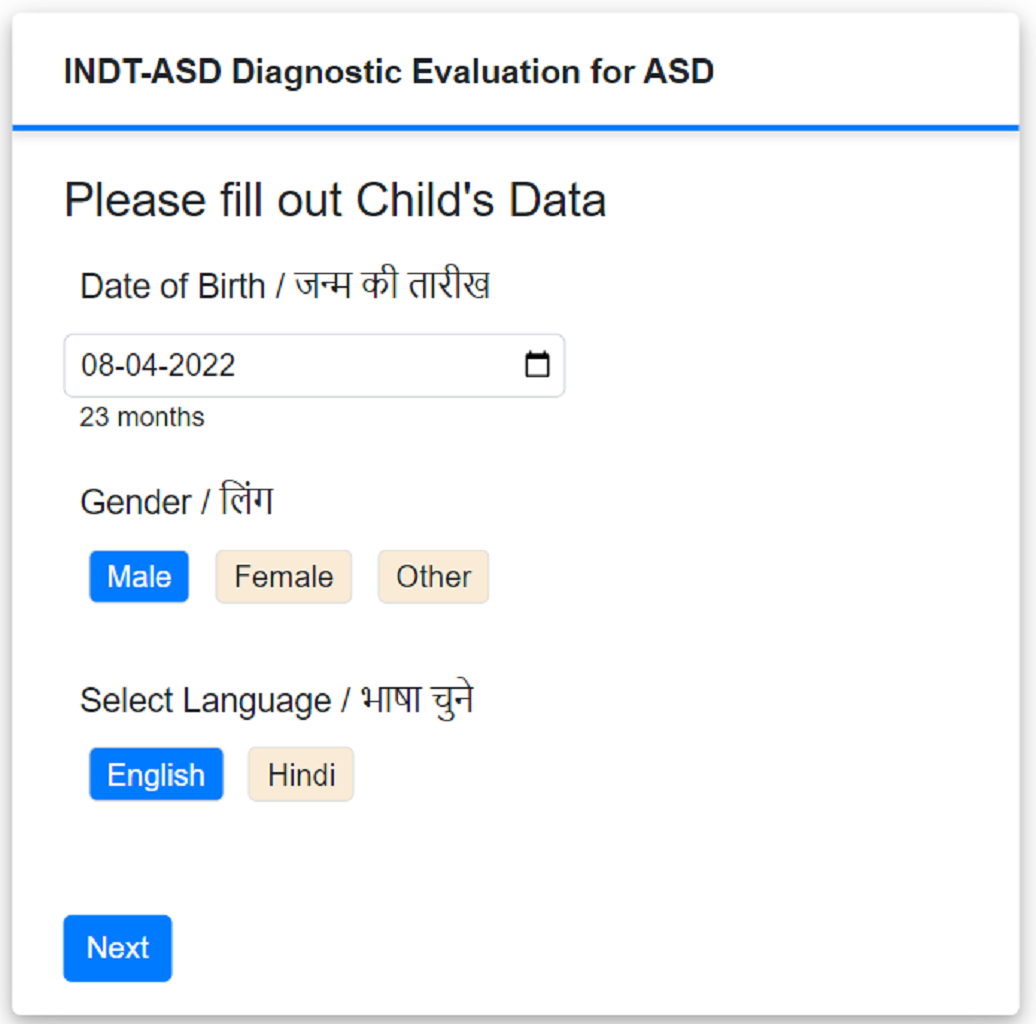Image resolution: width=1036 pixels, height=1024 pixels.
Task: Switch the language to Hindi
Action: pos(301,775)
